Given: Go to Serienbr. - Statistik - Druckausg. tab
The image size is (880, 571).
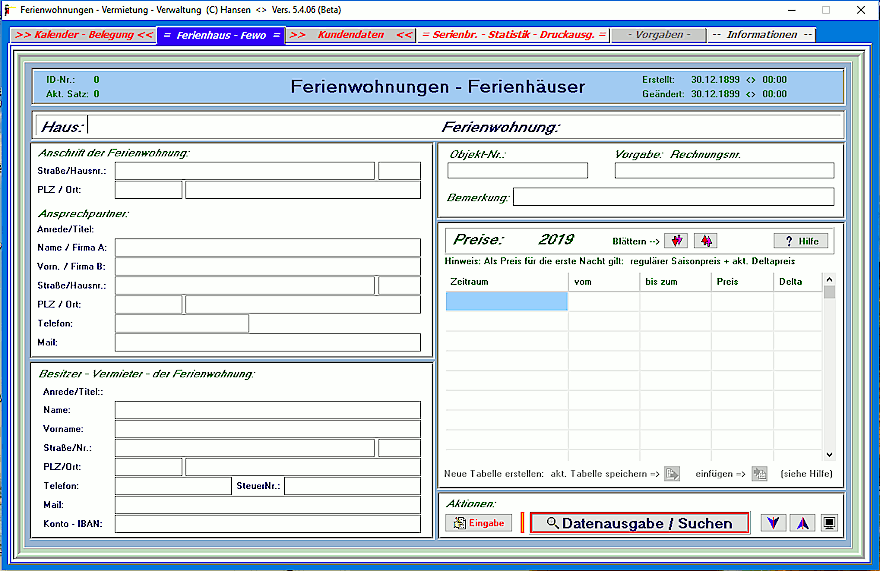Looking at the screenshot, I should [513, 35].
